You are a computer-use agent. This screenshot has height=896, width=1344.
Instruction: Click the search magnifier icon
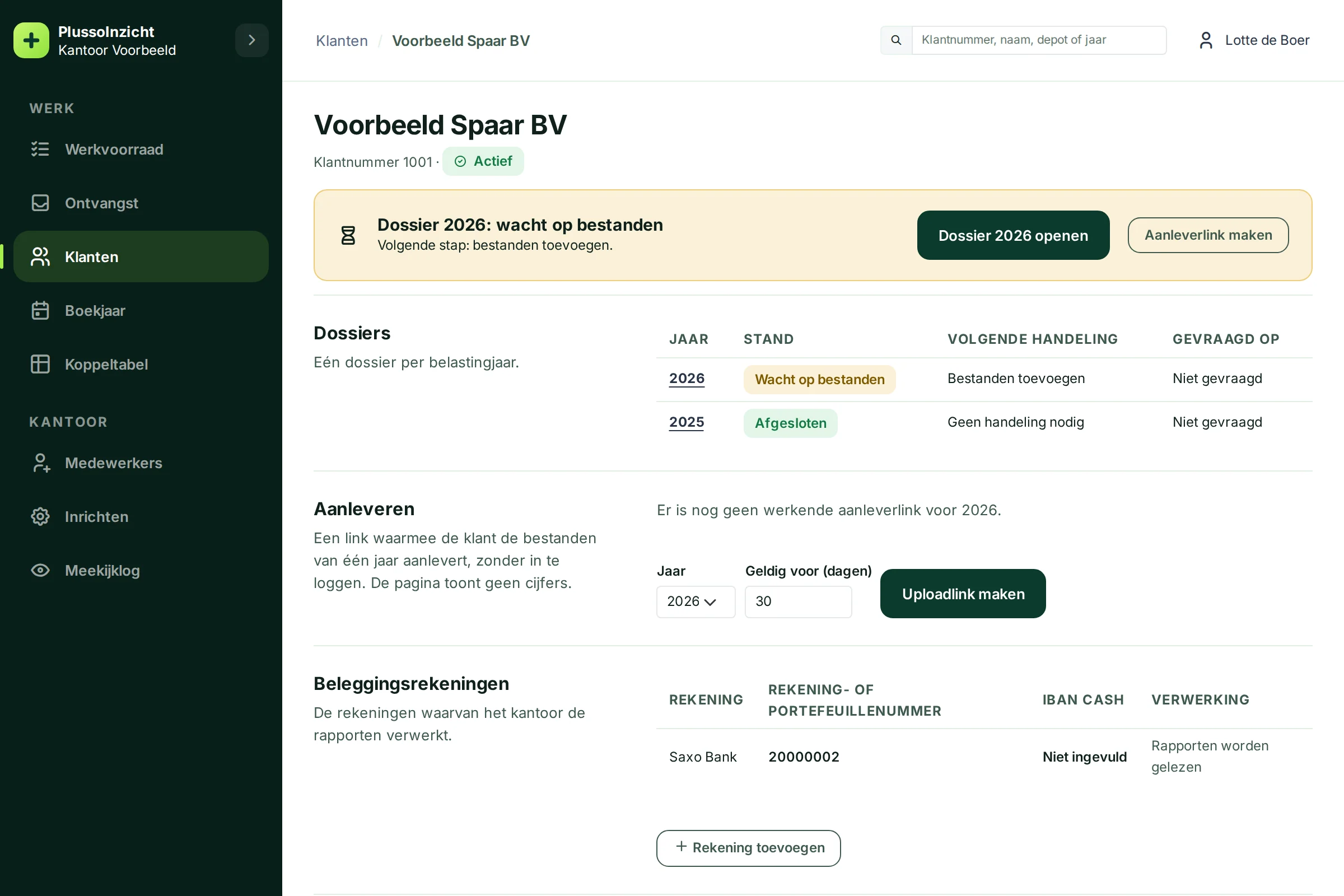[x=896, y=40]
